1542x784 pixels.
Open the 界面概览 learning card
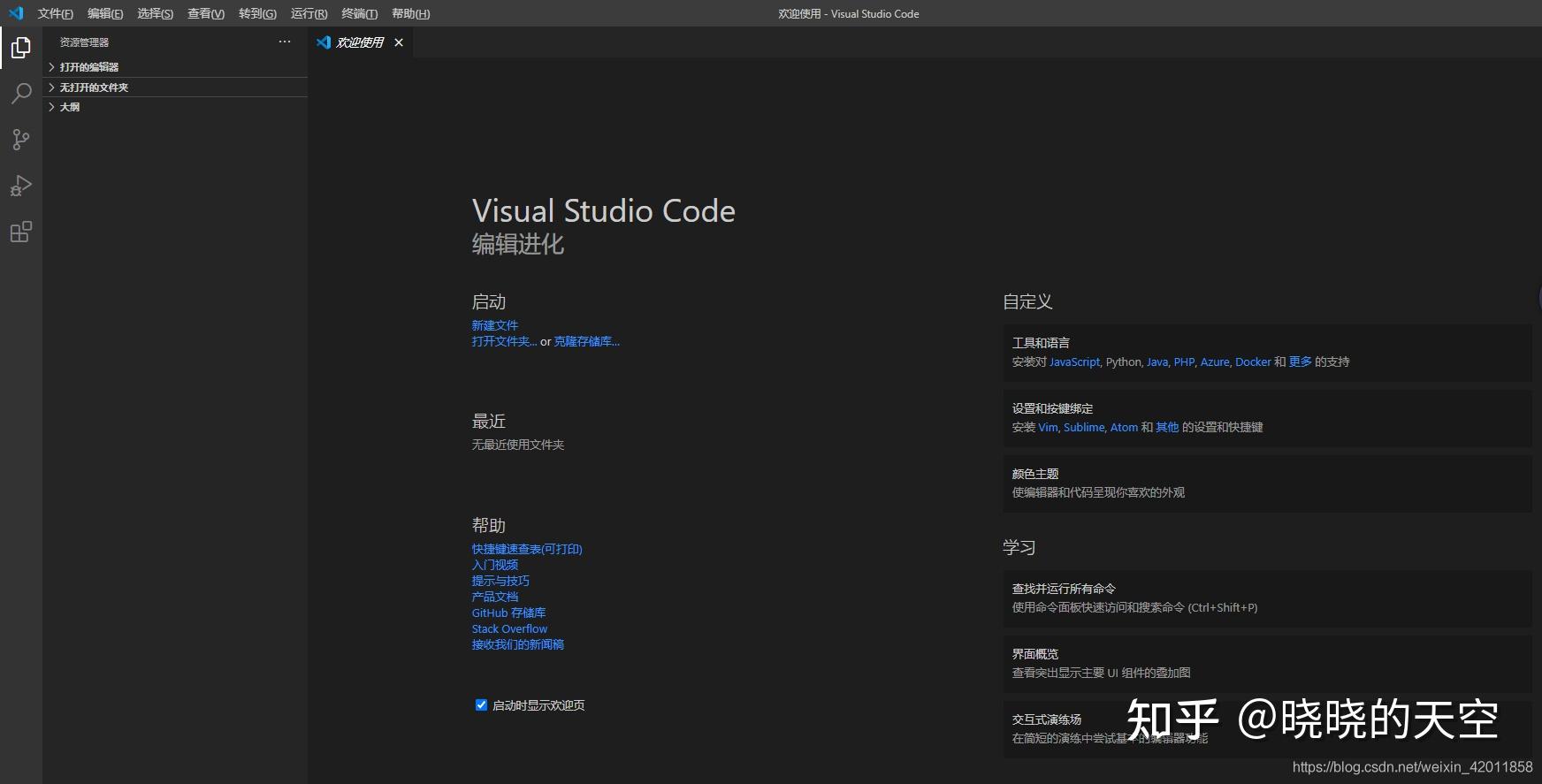click(x=1267, y=664)
